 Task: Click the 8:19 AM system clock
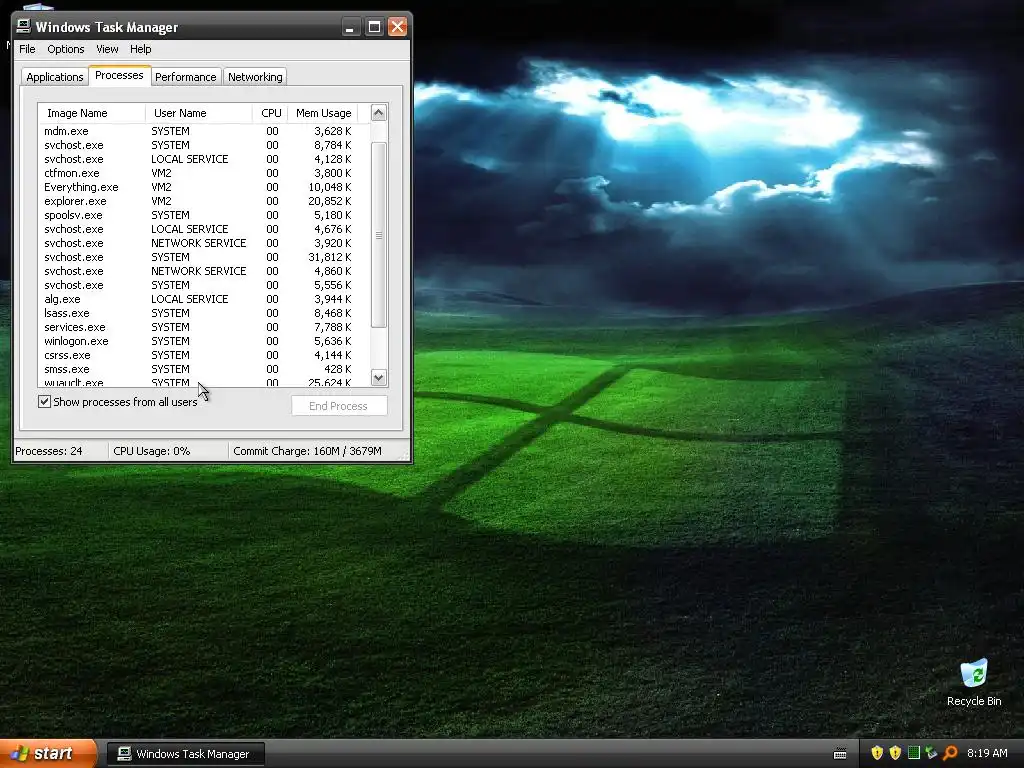987,753
